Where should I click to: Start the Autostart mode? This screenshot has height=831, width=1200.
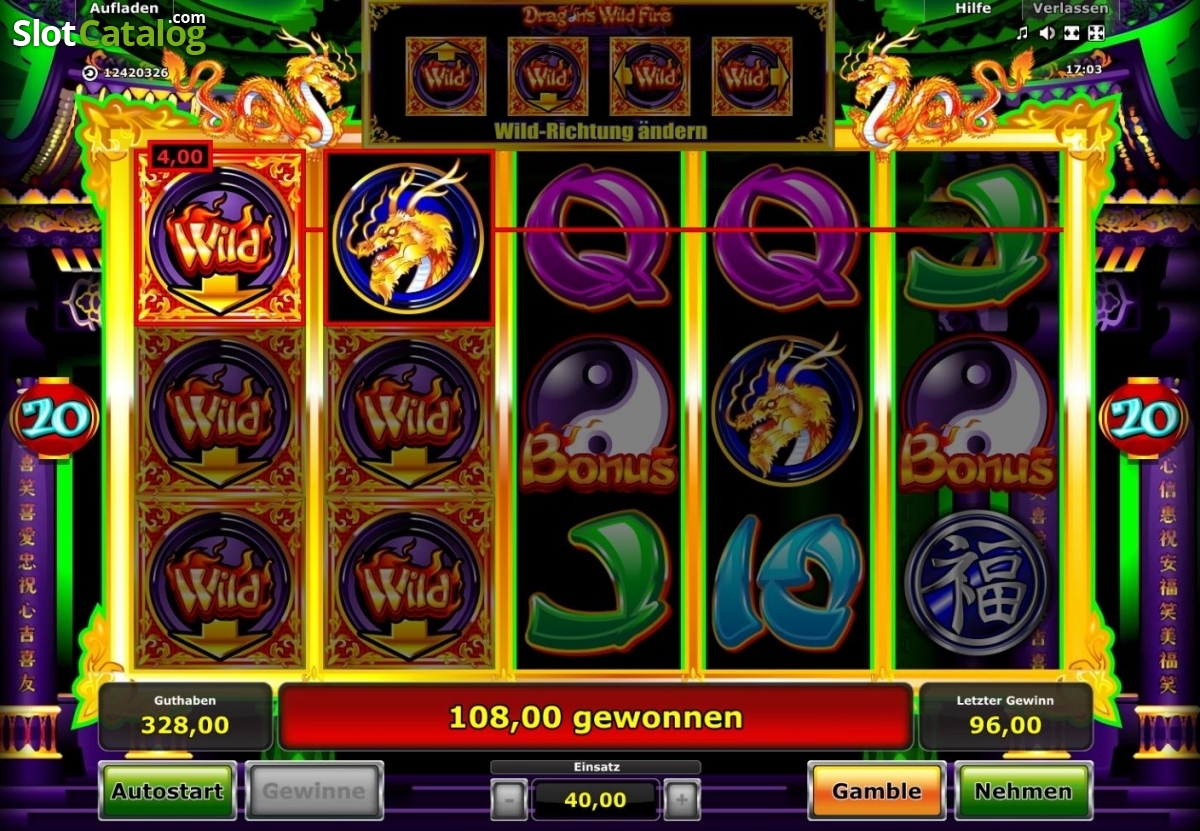(167, 791)
